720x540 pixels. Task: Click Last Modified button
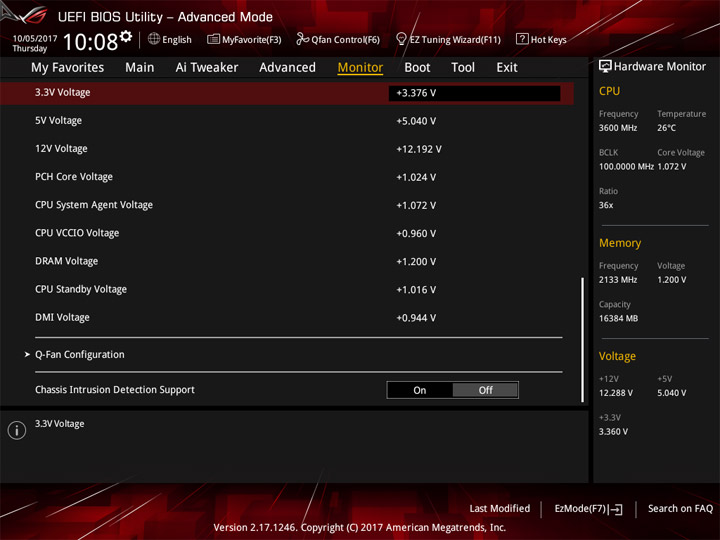[500, 508]
